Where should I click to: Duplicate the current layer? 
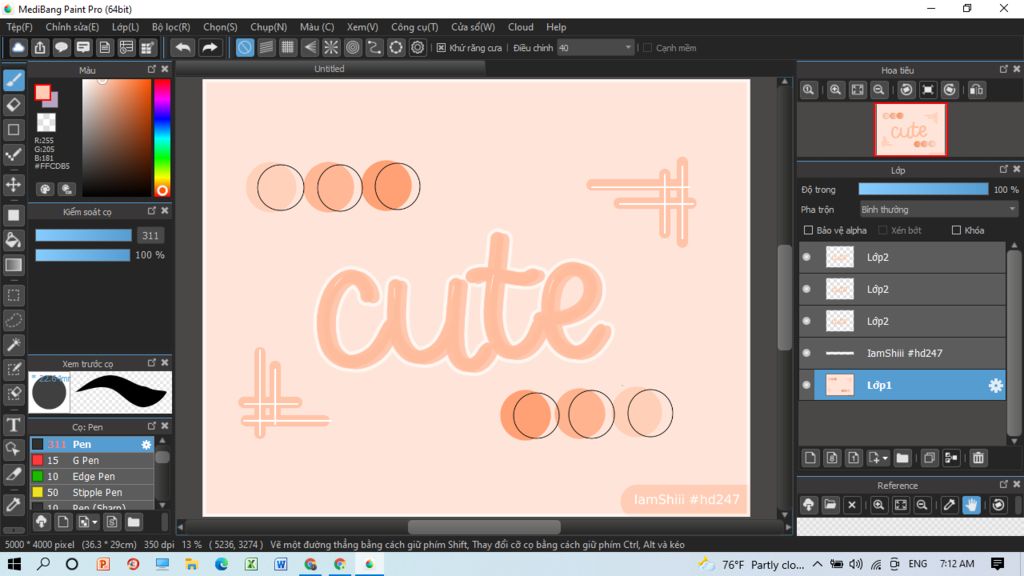(x=929, y=458)
